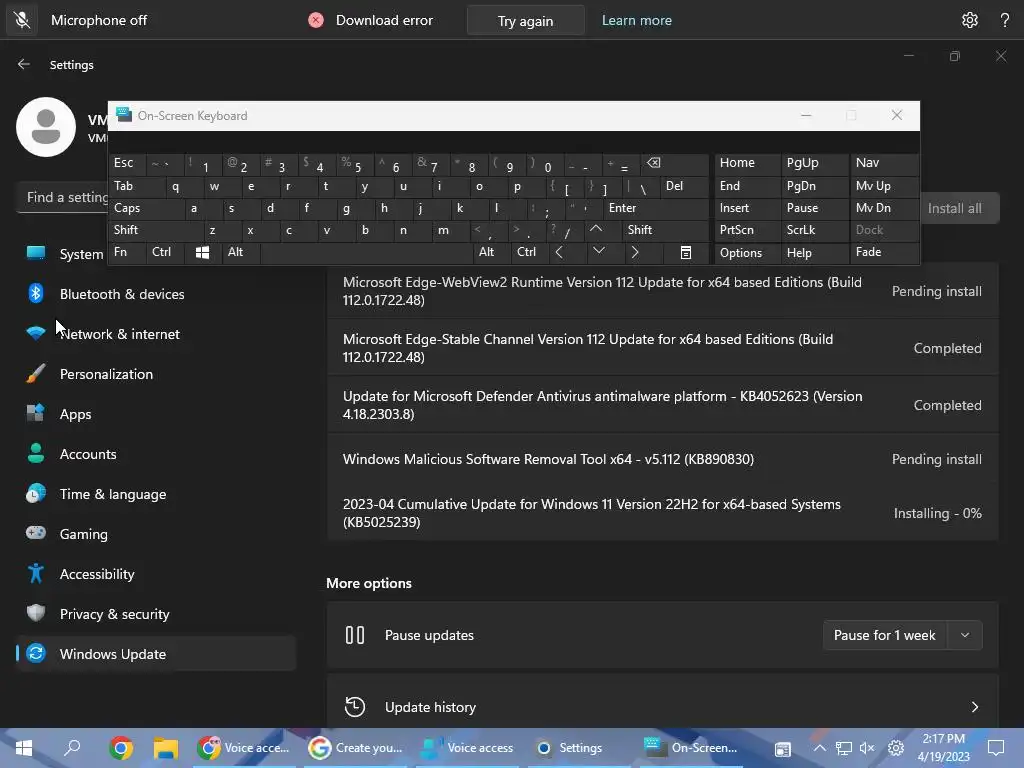Click the Windows logo key on keyboard
This screenshot has width=1024, height=768.
pos(203,252)
